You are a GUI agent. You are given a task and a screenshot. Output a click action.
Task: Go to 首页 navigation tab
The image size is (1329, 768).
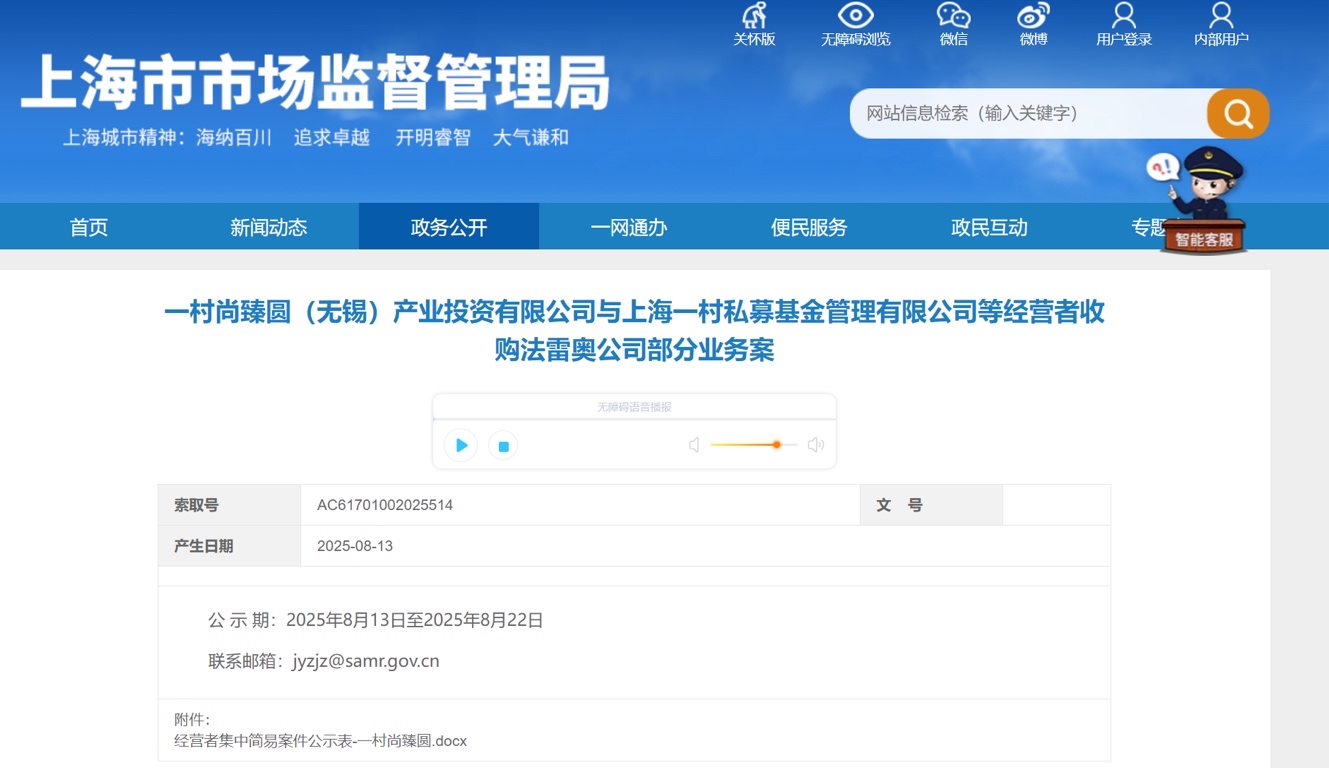point(89,227)
